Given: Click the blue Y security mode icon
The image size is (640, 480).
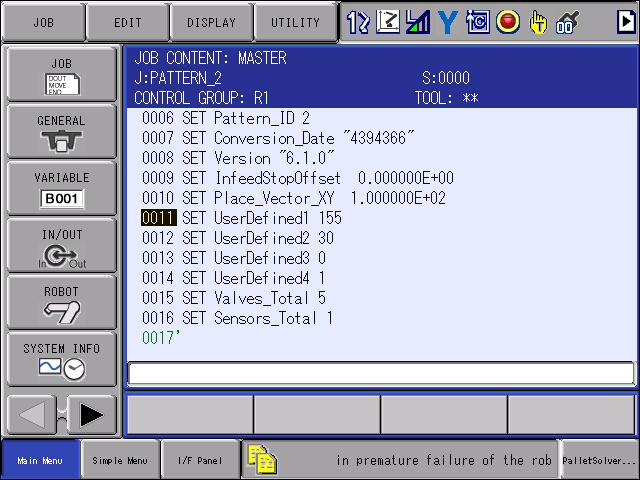Looking at the screenshot, I should 447,22.
